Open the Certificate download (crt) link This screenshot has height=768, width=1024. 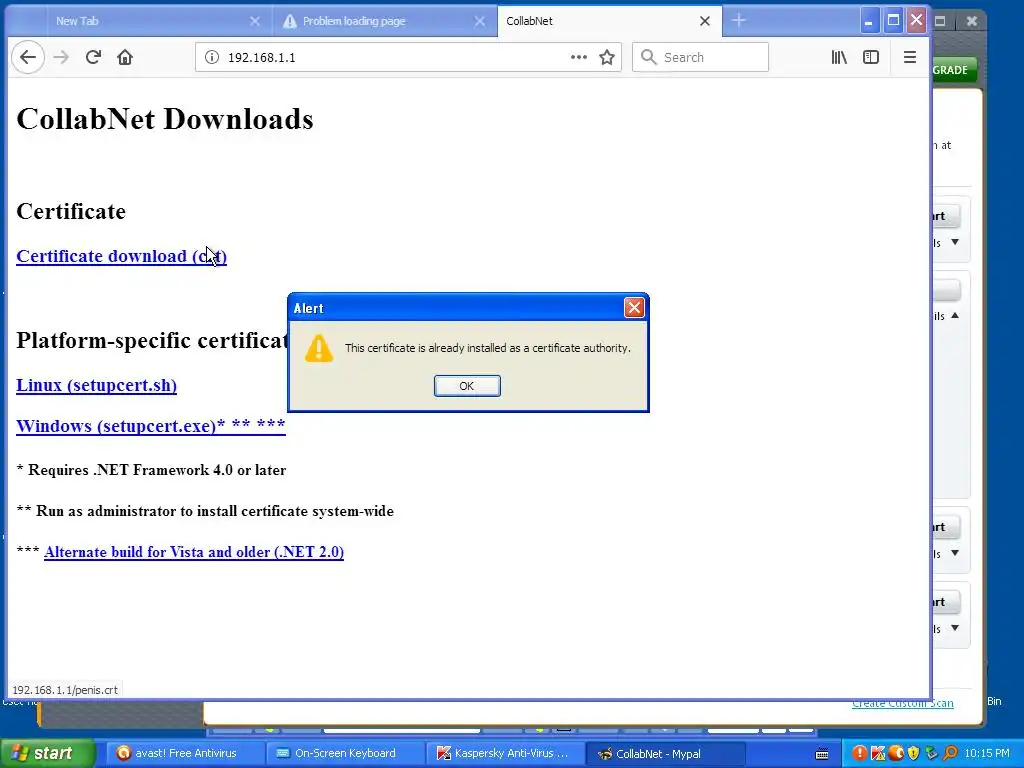(121, 256)
